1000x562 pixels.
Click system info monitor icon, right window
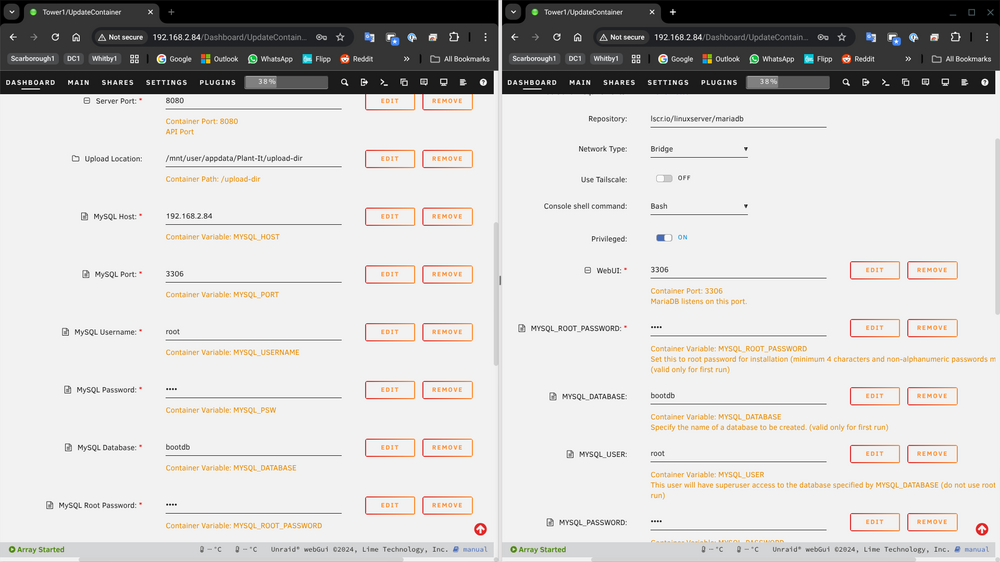click(x=945, y=82)
